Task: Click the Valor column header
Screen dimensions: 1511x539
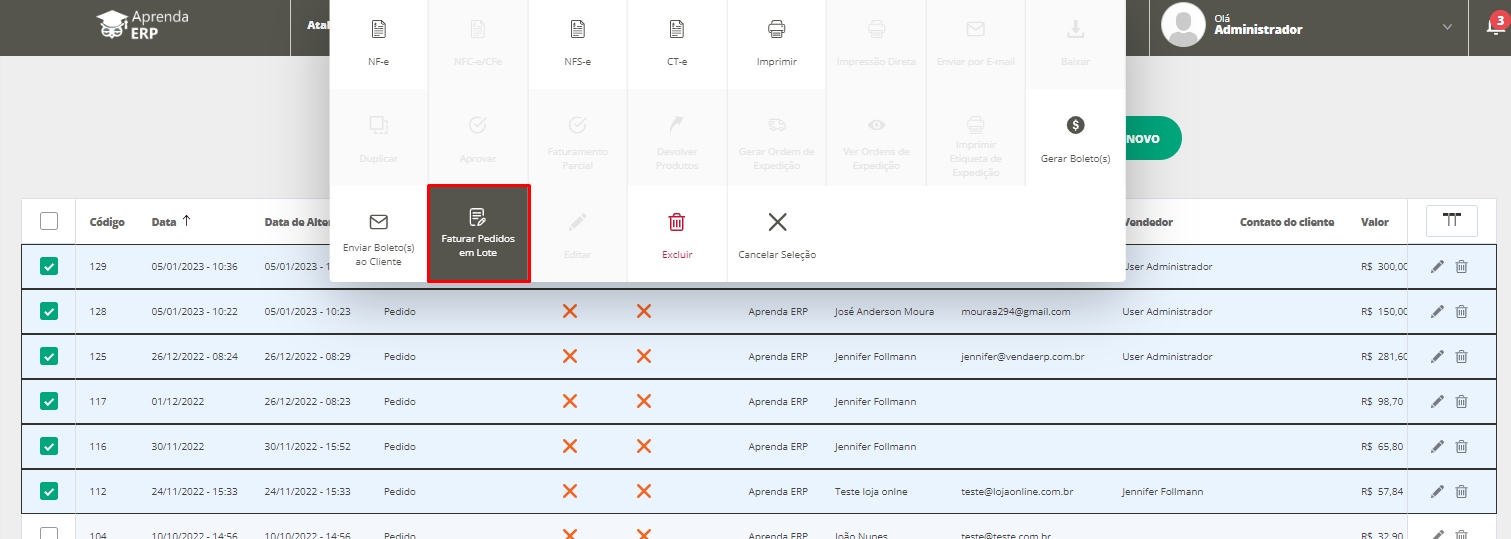Action: click(1374, 222)
